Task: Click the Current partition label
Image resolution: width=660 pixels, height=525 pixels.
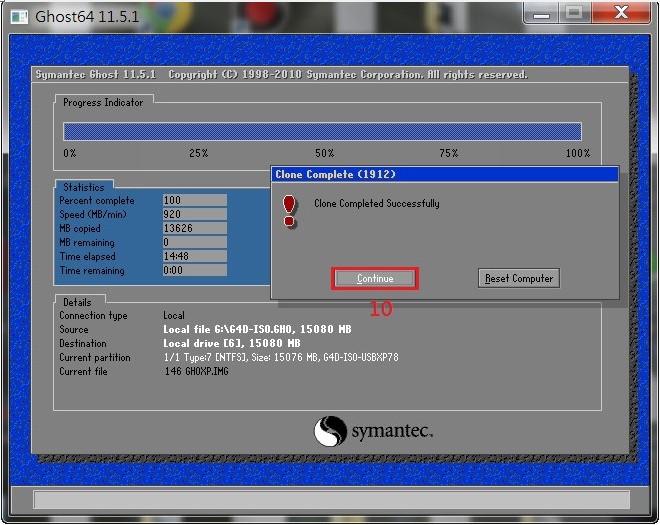Action: click(x=95, y=357)
